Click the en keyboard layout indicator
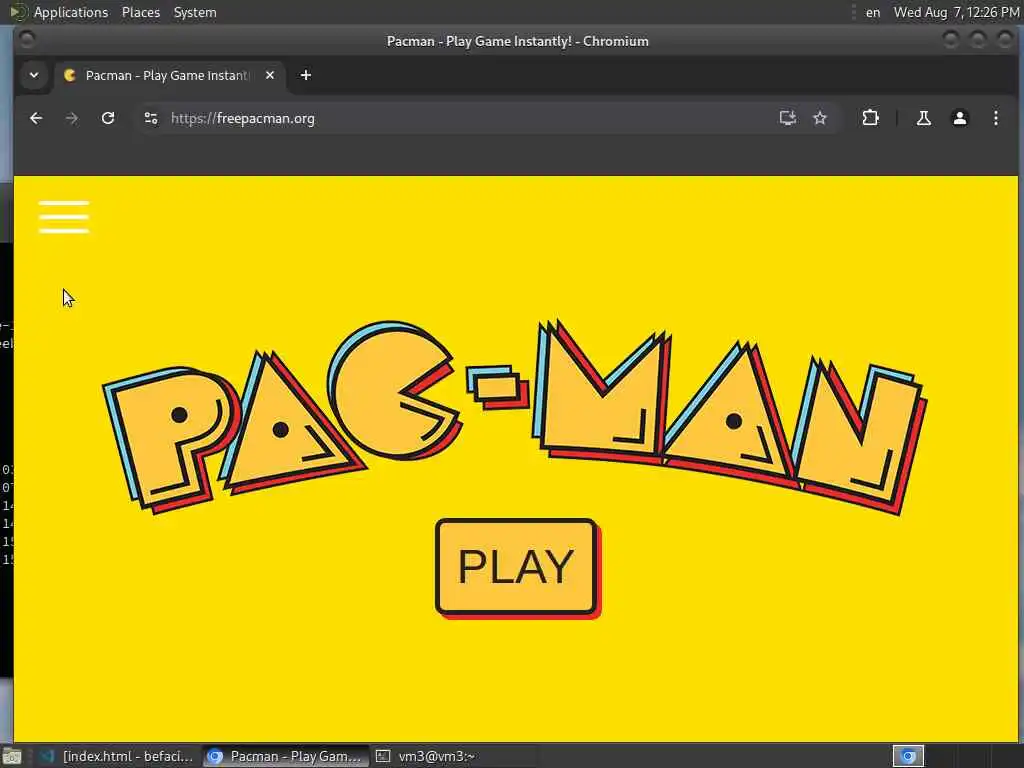 872,12
